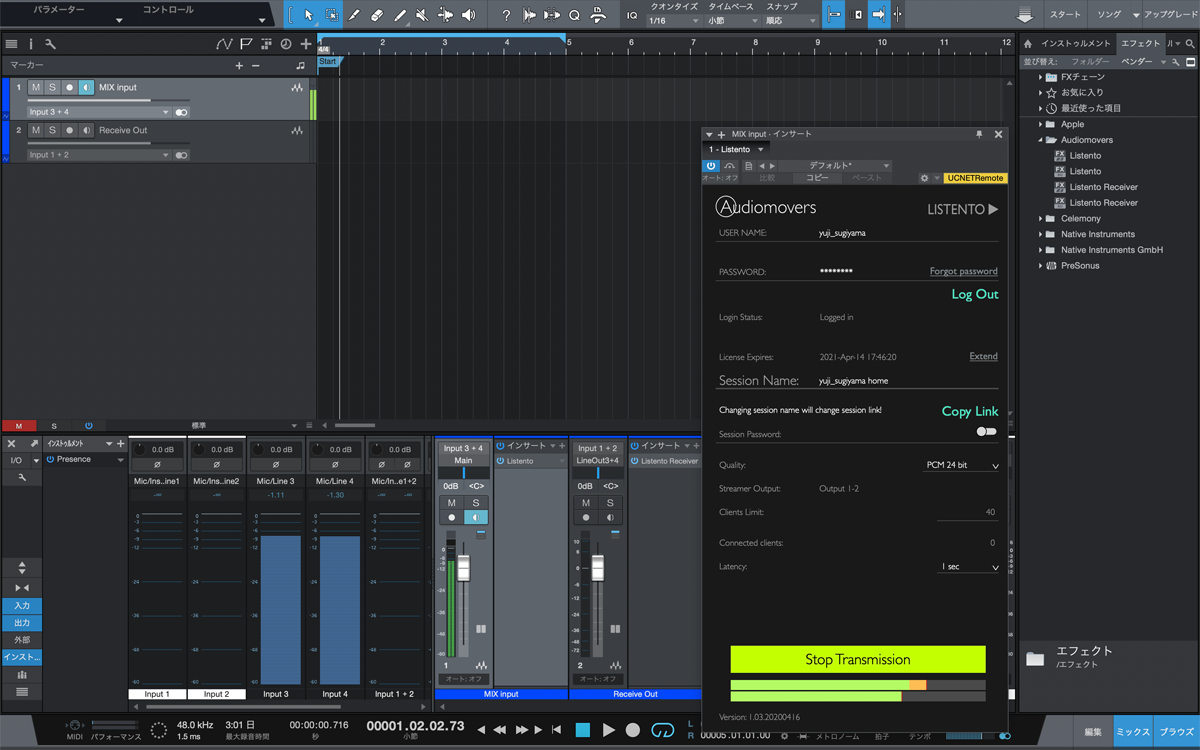Screen dimensions: 1200x750
Task: Switch to エフェクト tab in browser
Action: [1140, 44]
